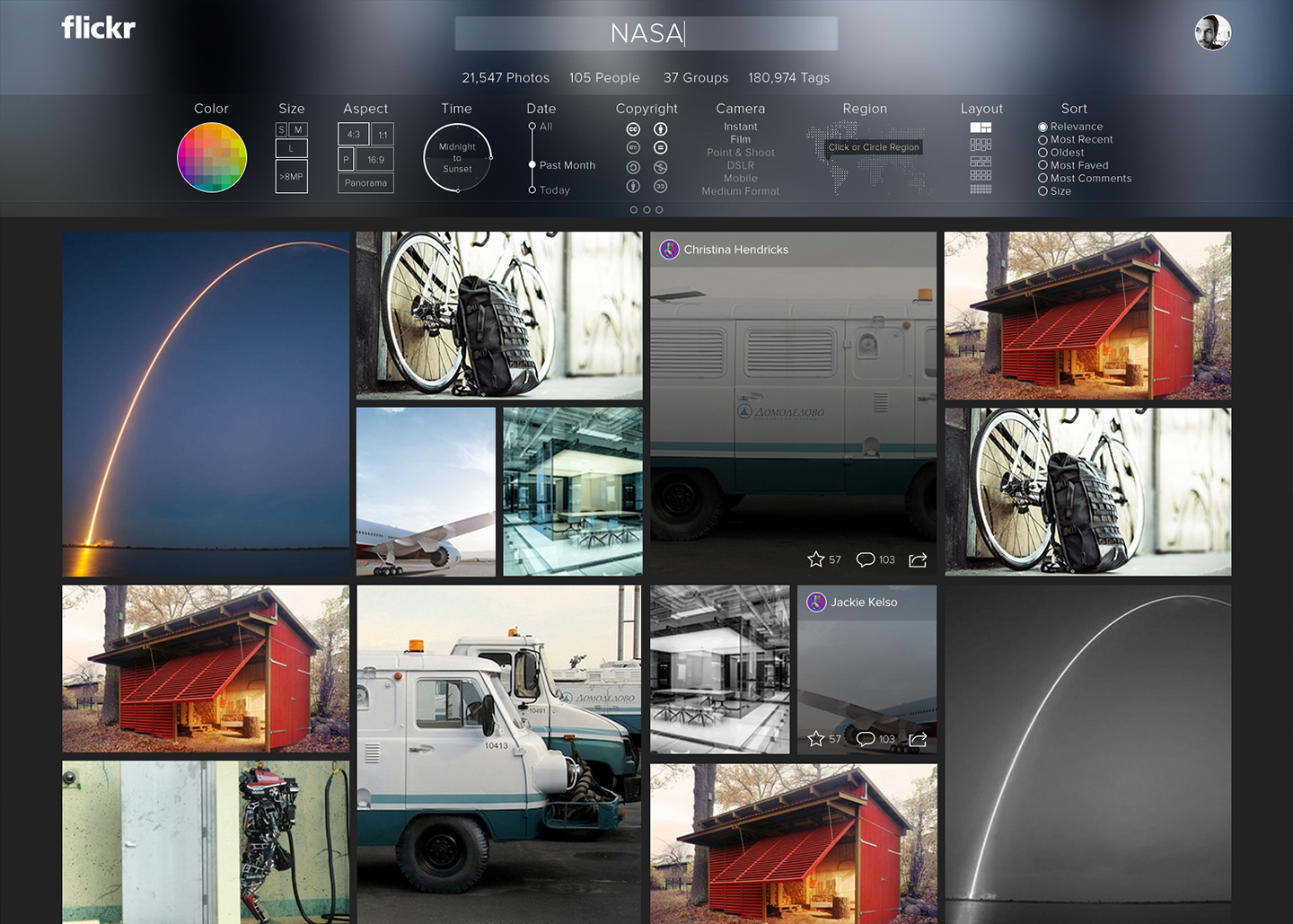Open the black and white glass room photo

720,670
